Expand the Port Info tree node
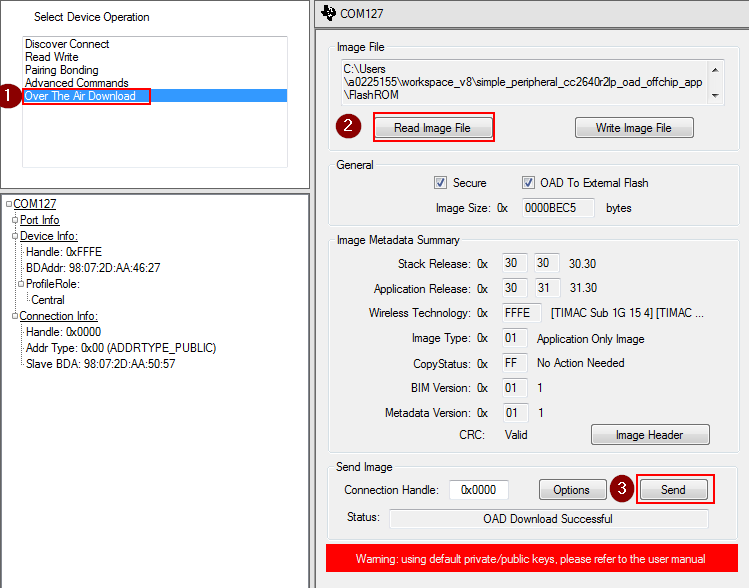Image resolution: width=749 pixels, height=588 pixels. point(15,220)
